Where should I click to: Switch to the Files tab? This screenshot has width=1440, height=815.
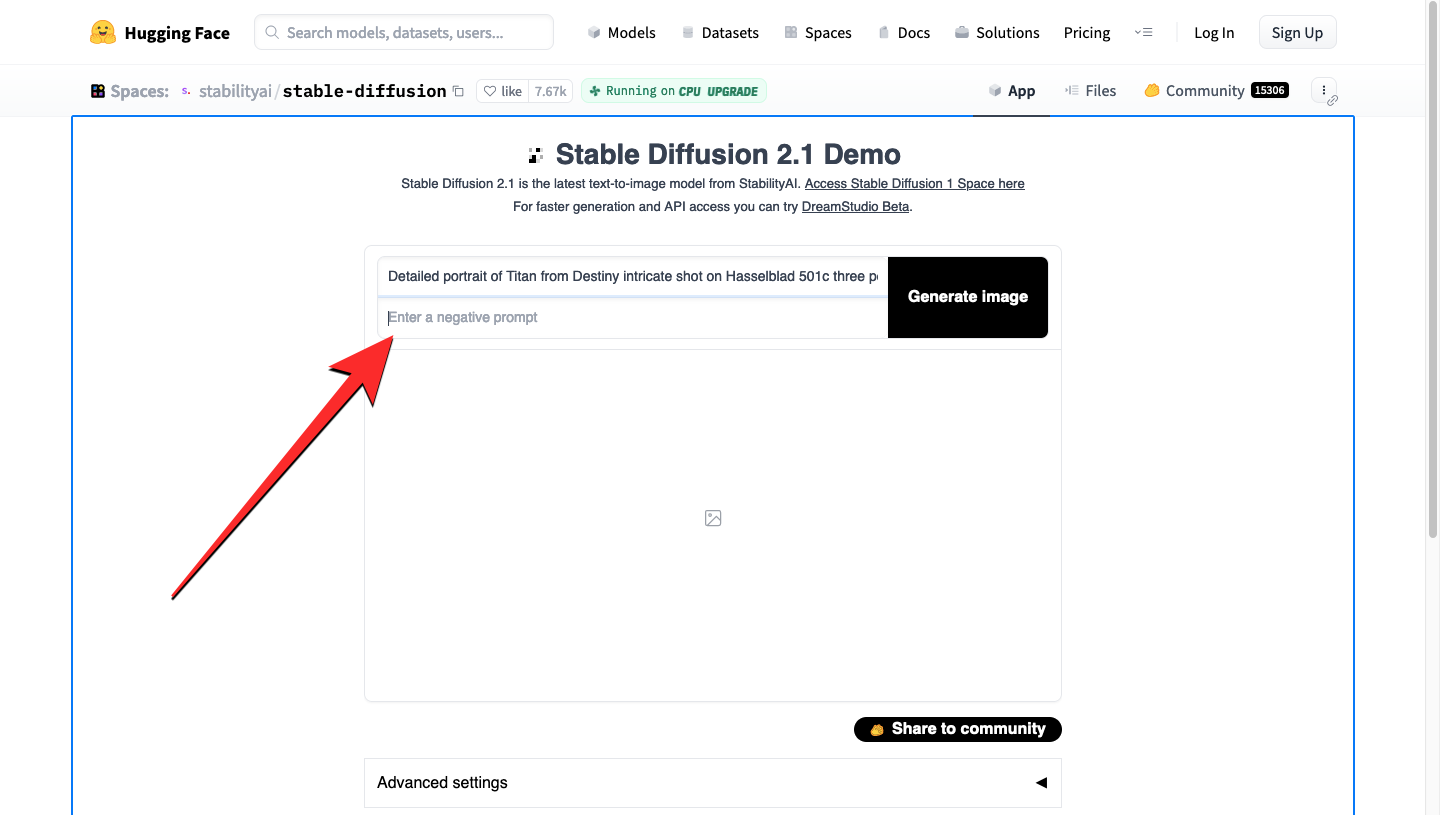click(1090, 91)
